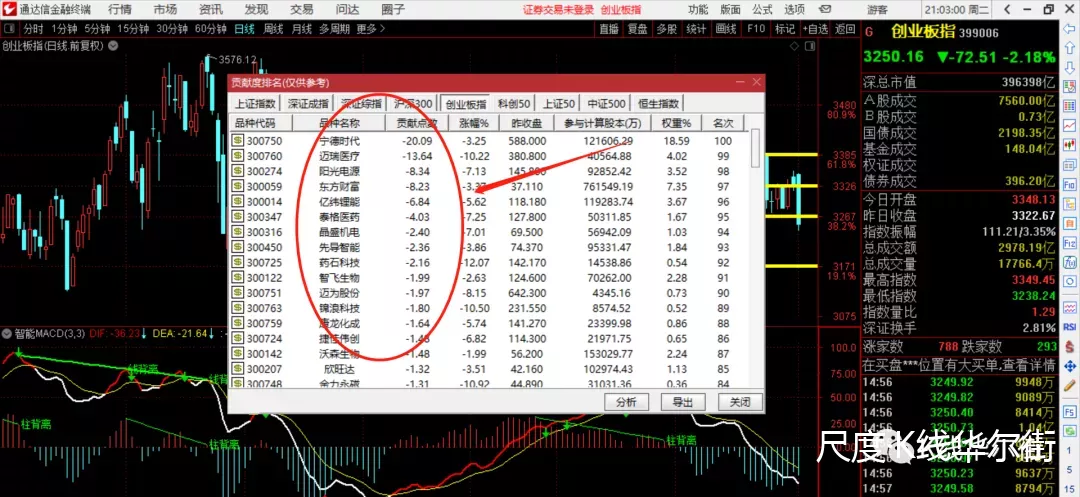Switch to the 恒生指数 tab in dialog
Screen dimensions: 1080x497
click(658, 104)
